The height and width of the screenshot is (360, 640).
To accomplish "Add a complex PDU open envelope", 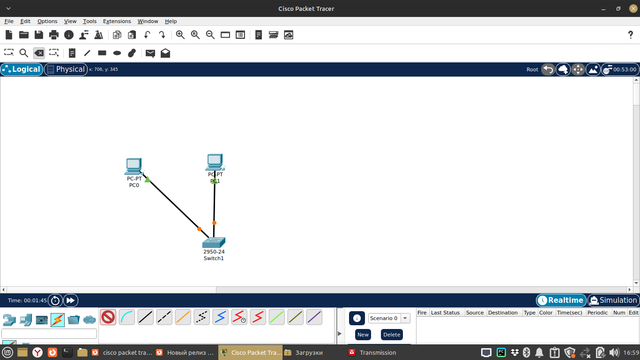I will (165, 53).
